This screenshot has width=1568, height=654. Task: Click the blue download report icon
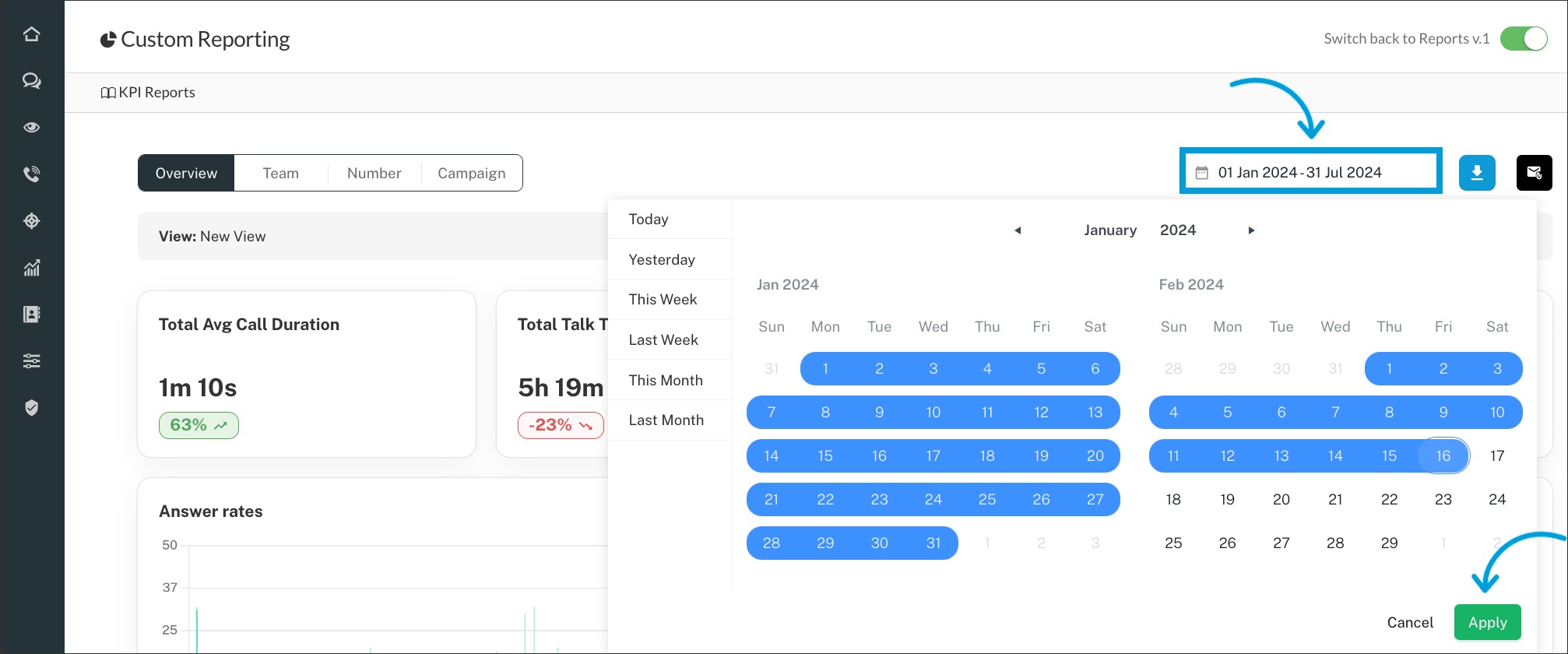tap(1476, 173)
